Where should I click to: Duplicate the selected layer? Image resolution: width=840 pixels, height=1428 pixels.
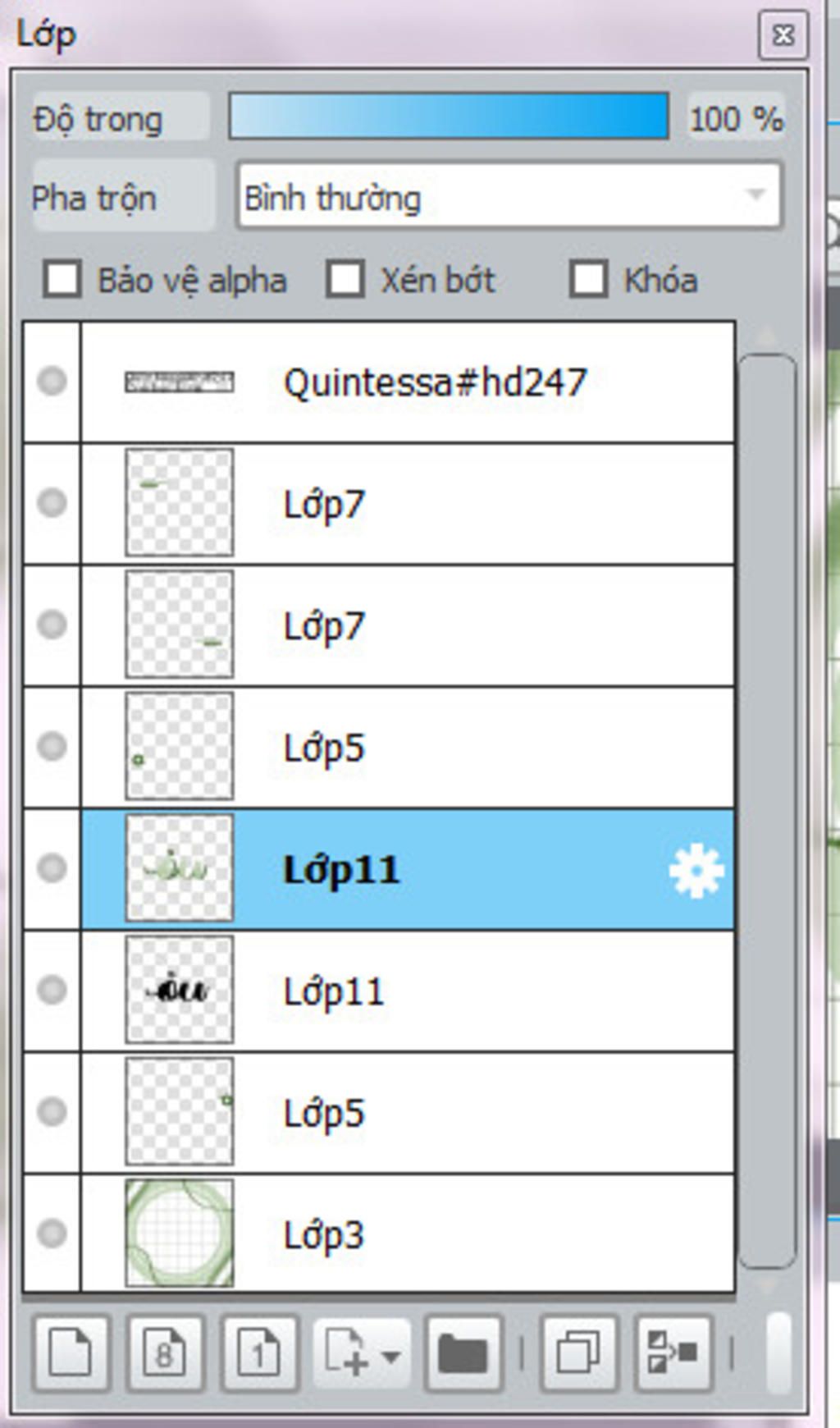point(578,1353)
